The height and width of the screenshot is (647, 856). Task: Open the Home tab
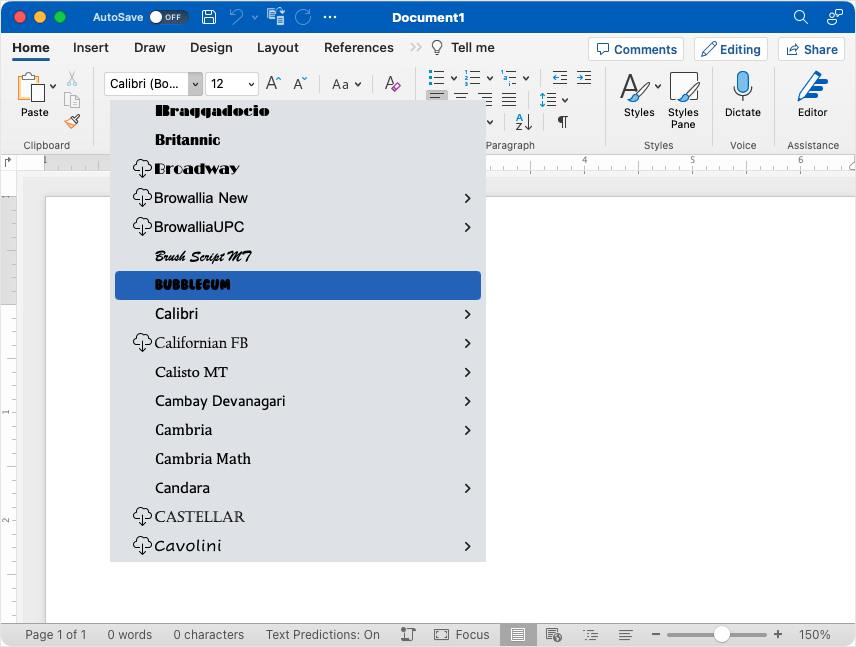pos(31,48)
